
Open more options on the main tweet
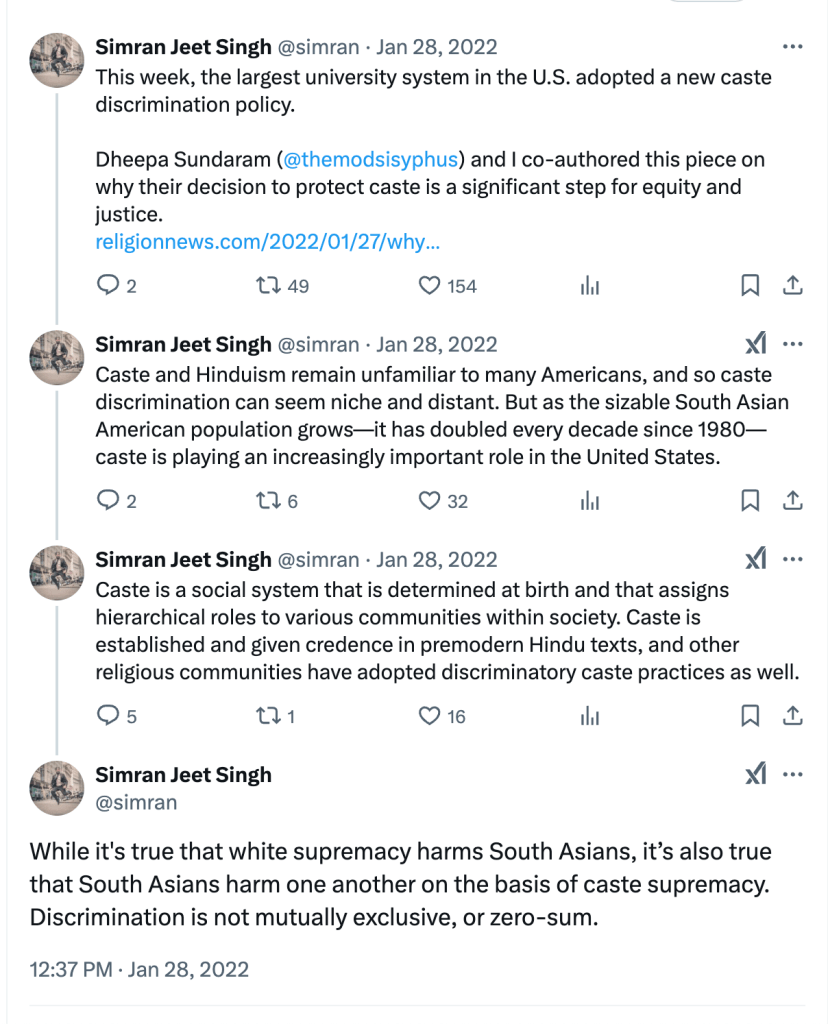click(x=792, y=774)
